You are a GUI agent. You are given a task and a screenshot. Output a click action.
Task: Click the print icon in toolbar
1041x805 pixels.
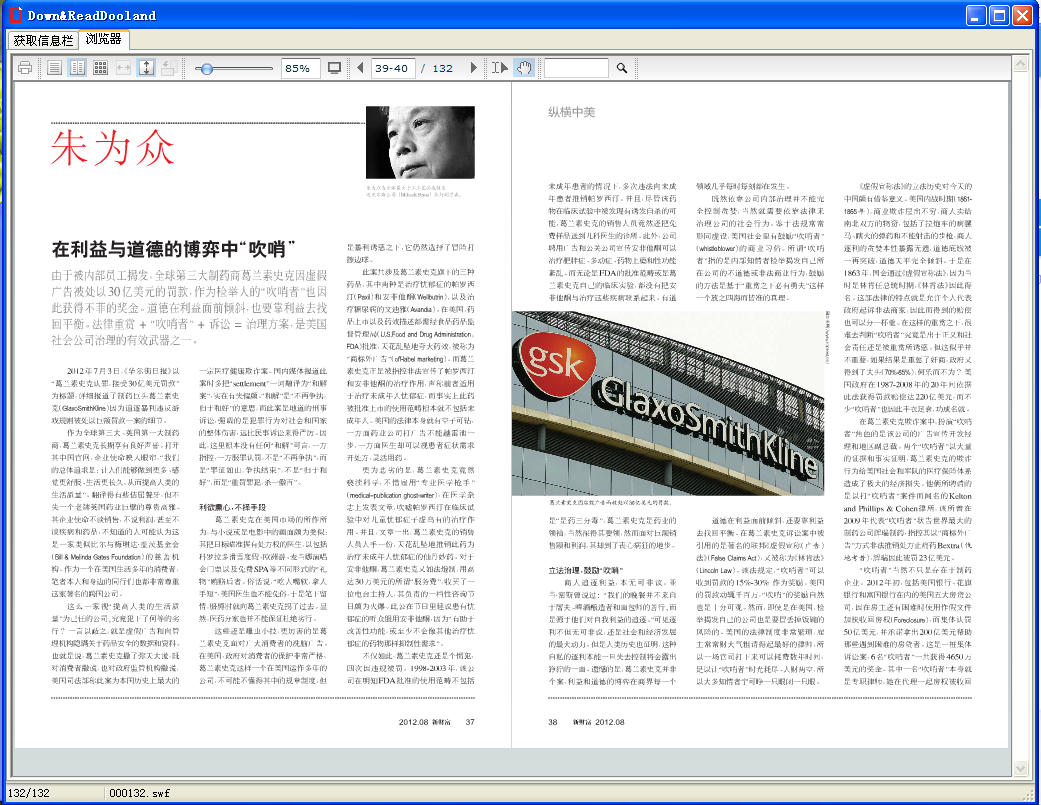click(x=25, y=68)
